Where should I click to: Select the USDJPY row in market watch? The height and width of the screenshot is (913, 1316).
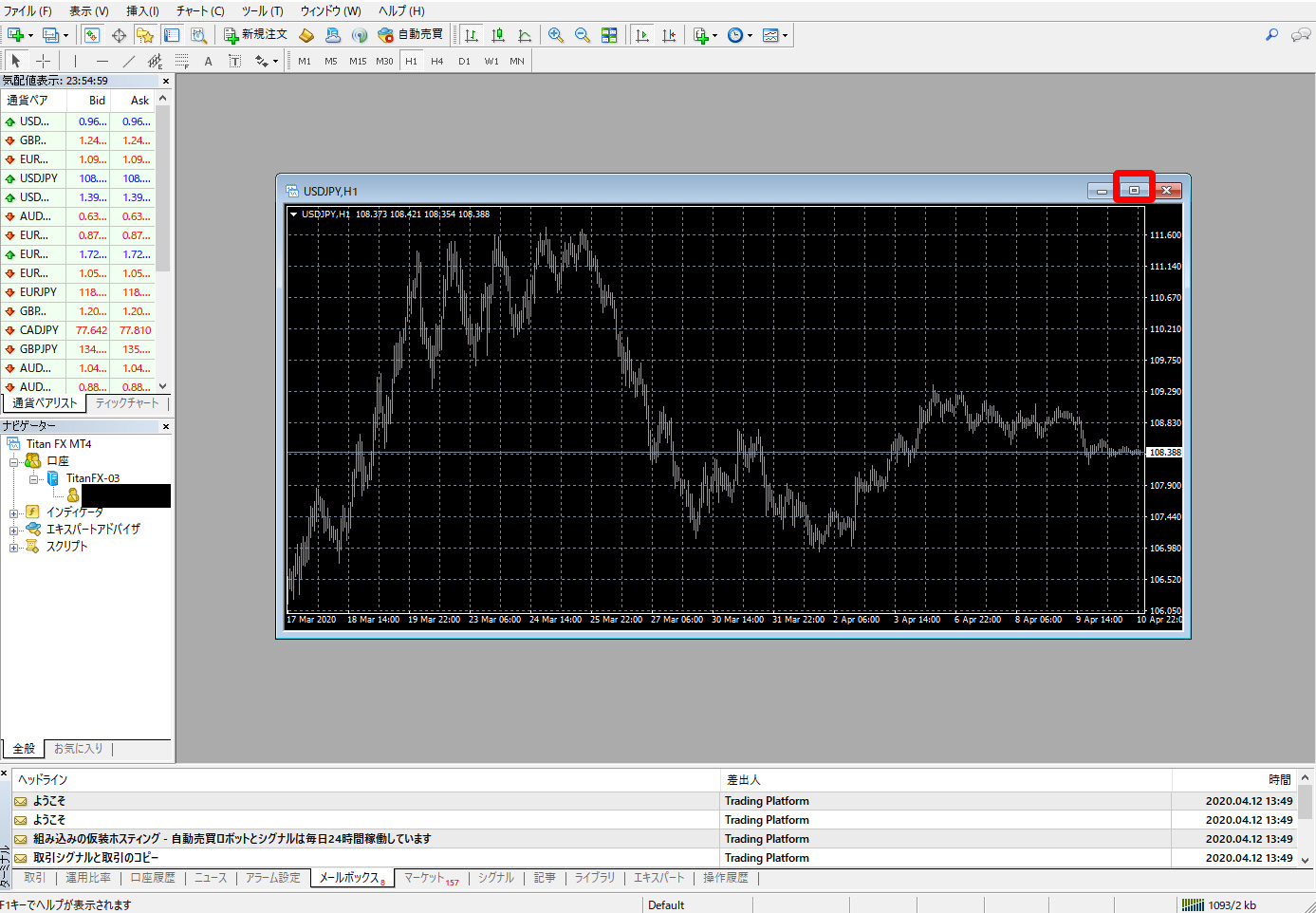click(78, 178)
